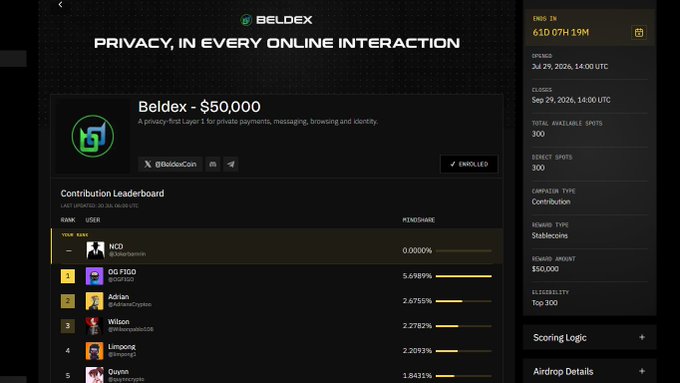Viewport: 680px width, 383px height.
Task: Click the Stablecoins reward type value
Action: 550,236
